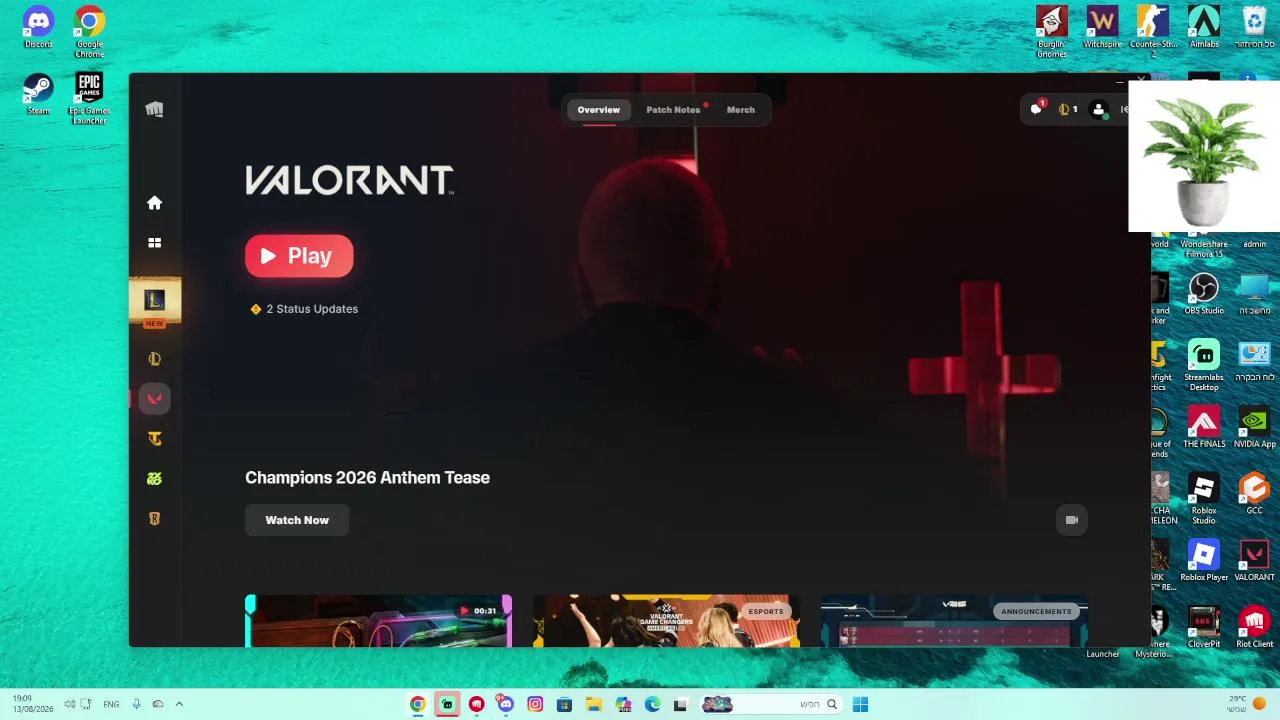This screenshot has width=1280, height=720.
Task: Open the Merch tab
Action: 741,110
